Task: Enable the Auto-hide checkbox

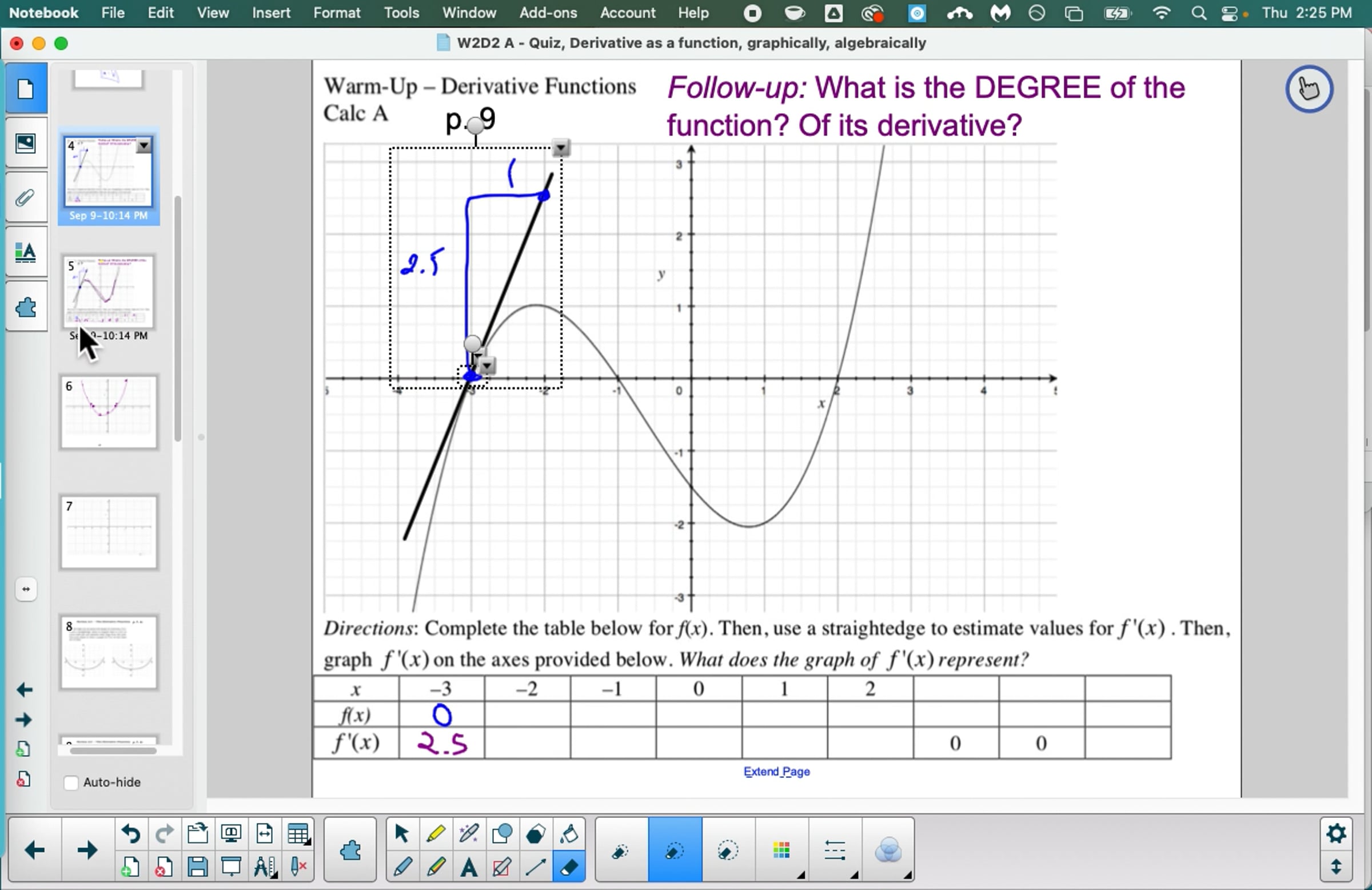Action: tap(71, 782)
